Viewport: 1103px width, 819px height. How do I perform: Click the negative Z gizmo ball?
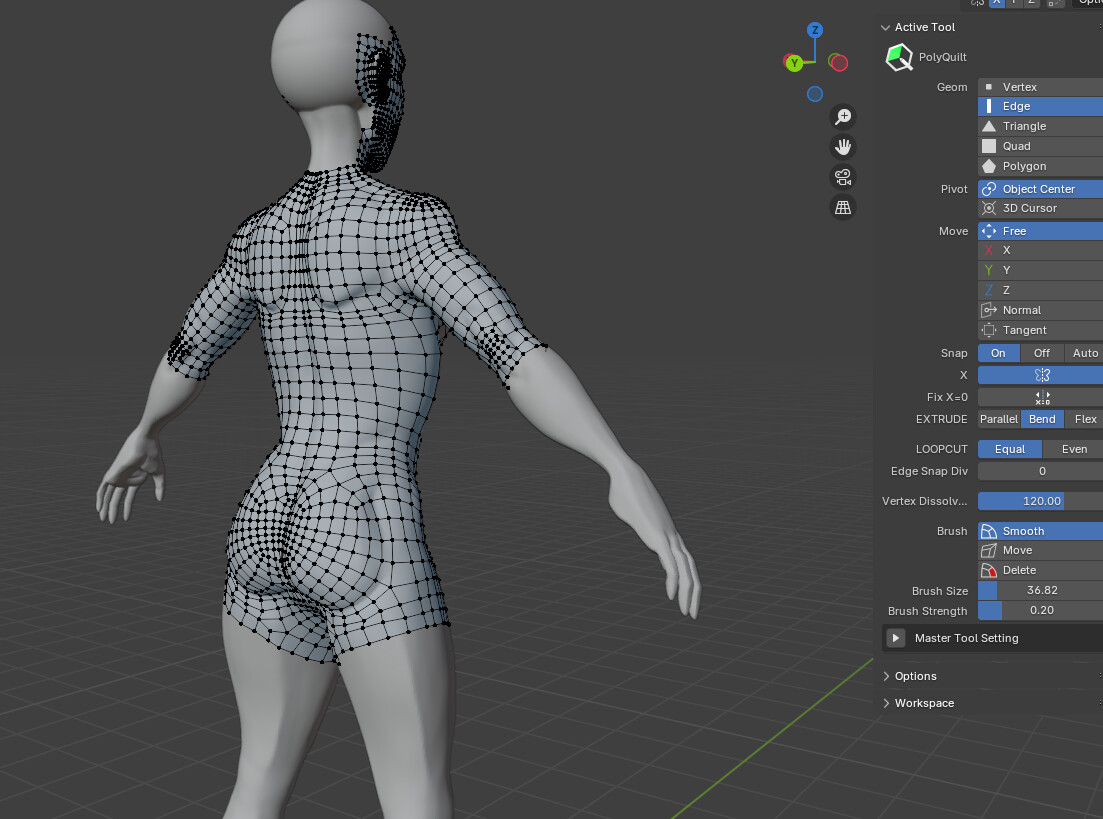coord(815,94)
